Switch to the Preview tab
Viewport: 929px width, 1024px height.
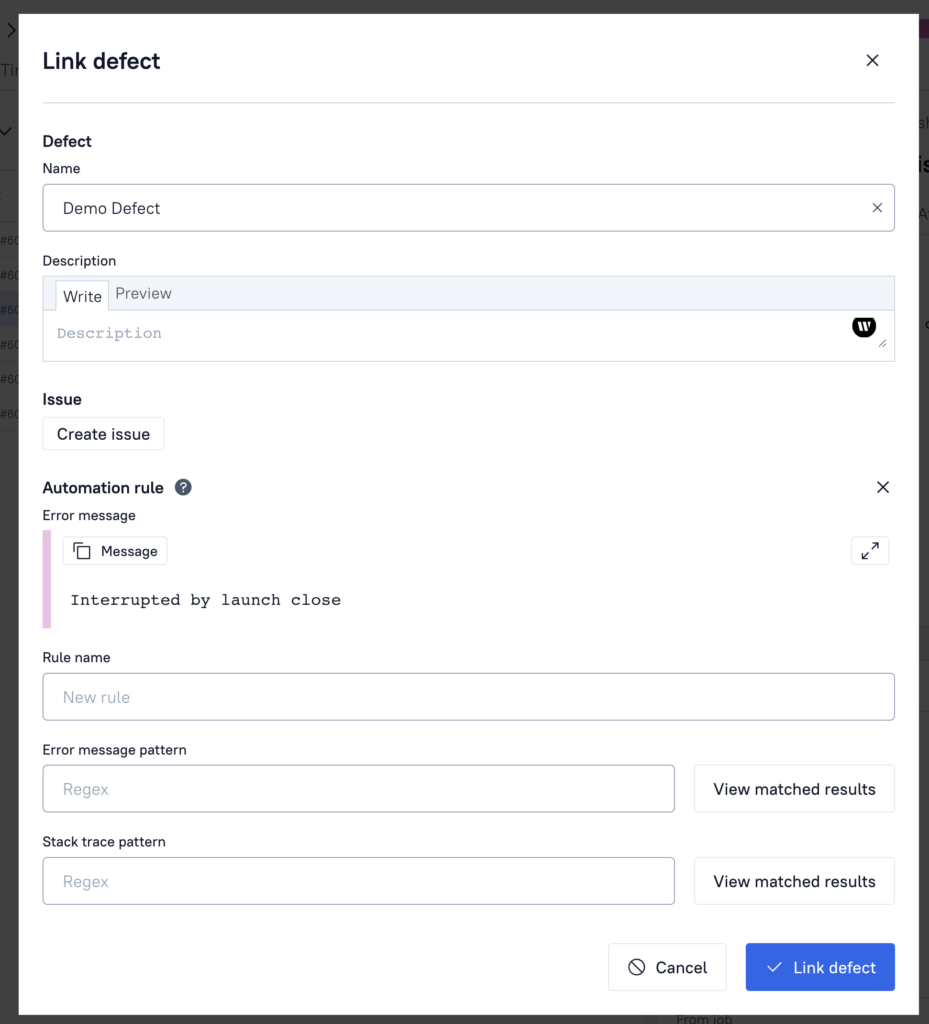[144, 294]
